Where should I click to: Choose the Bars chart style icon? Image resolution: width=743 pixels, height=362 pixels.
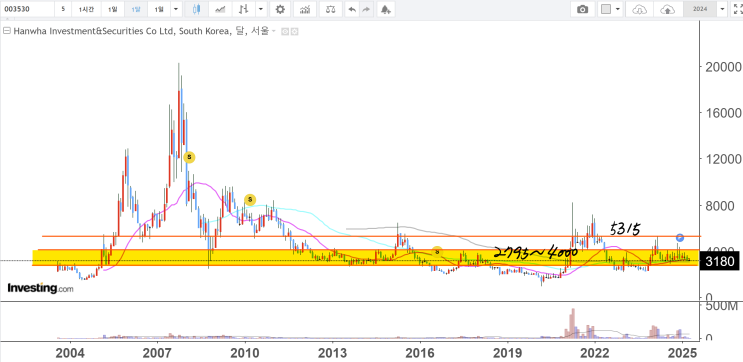[x=244, y=9]
